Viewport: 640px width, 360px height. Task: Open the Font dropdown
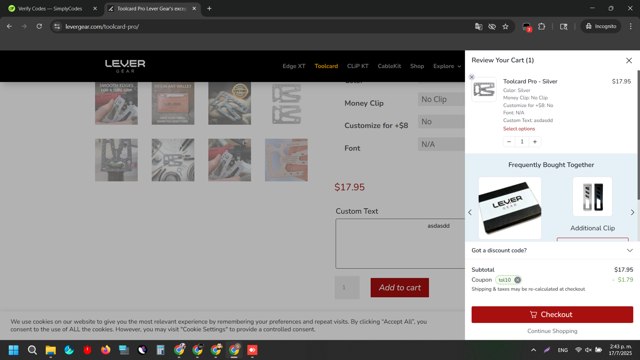[441, 144]
